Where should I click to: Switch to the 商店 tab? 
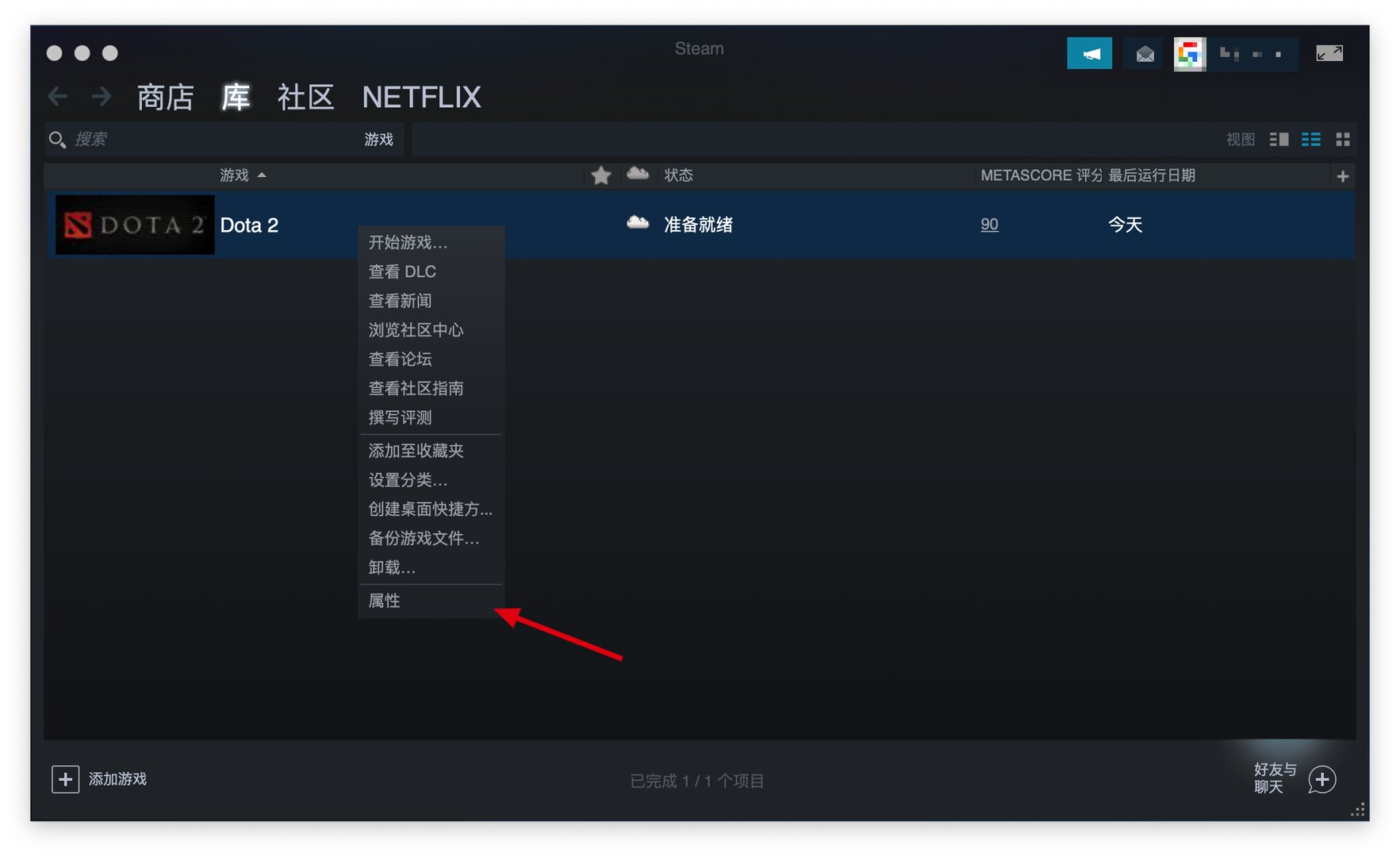pyautogui.click(x=165, y=96)
